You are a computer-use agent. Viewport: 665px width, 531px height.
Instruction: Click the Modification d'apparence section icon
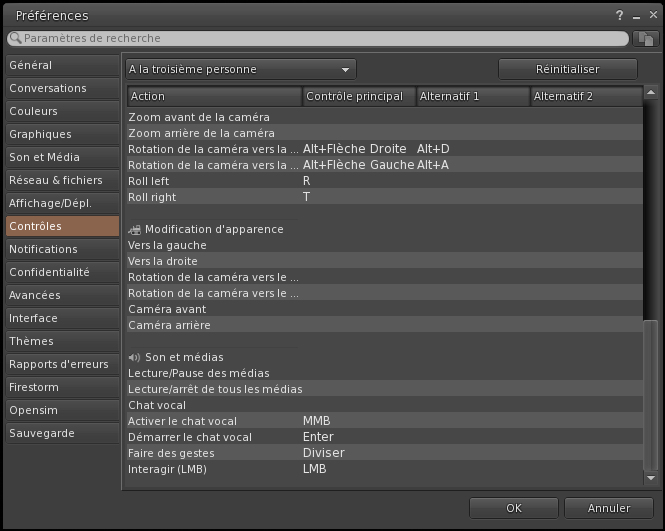[x=135, y=230]
